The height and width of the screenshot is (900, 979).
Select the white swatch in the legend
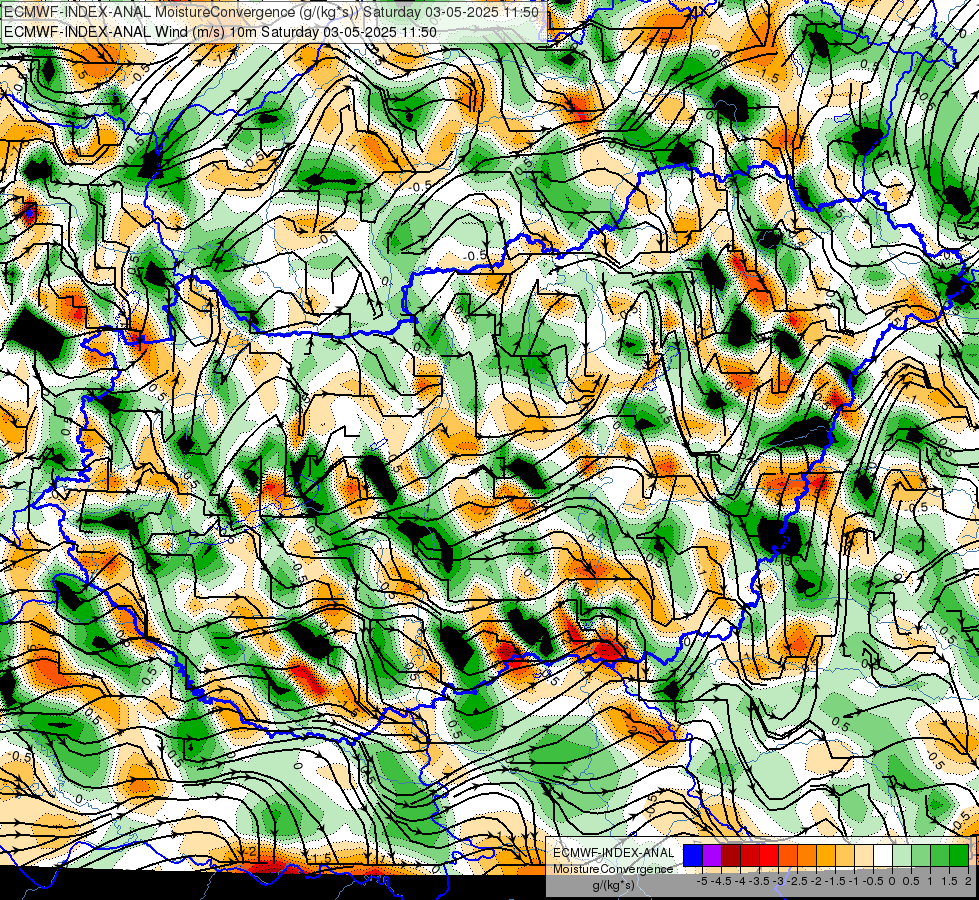tap(883, 855)
